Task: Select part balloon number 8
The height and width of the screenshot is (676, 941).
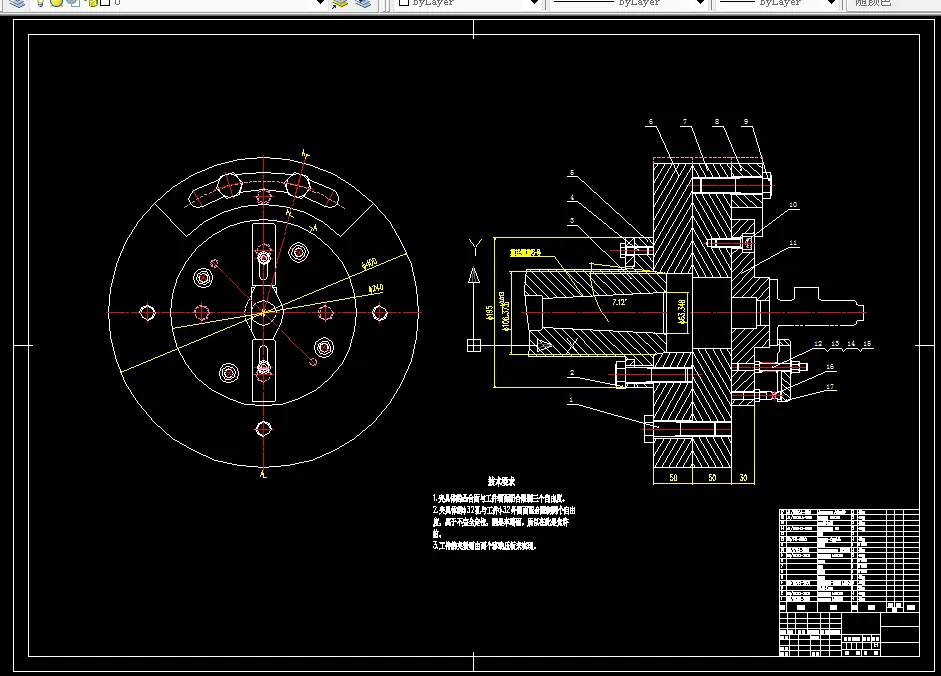Action: click(x=717, y=122)
